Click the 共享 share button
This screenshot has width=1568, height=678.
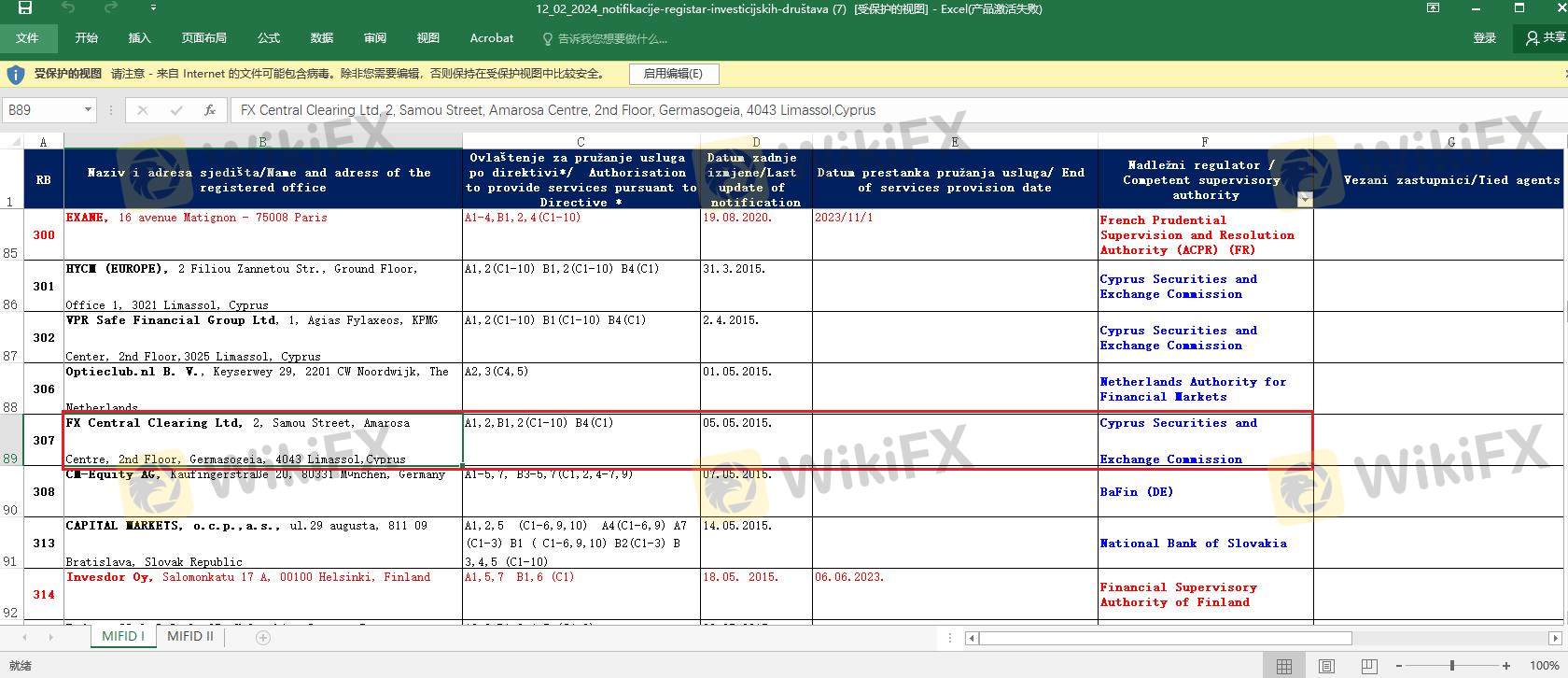coord(1545,38)
